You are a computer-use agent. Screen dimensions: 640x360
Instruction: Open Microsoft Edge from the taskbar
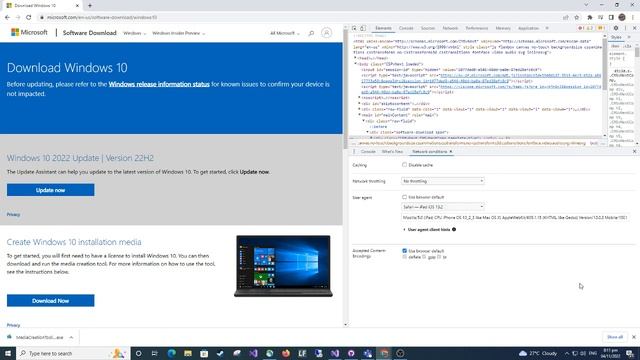(171, 353)
